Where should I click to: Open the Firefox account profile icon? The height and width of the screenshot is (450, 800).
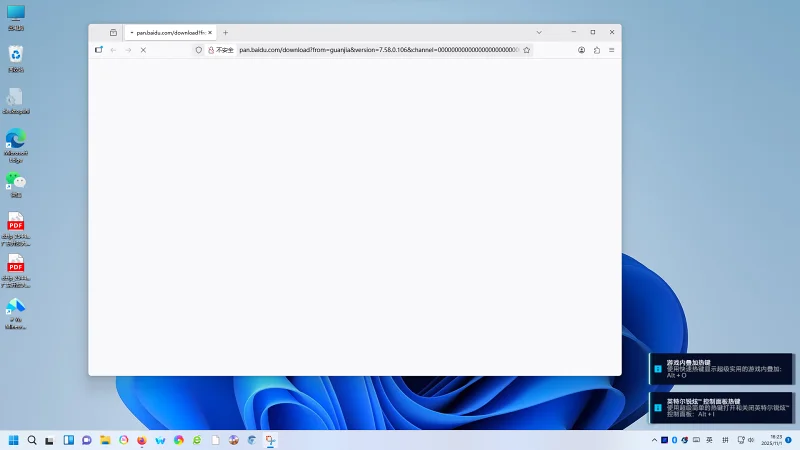coord(581,50)
